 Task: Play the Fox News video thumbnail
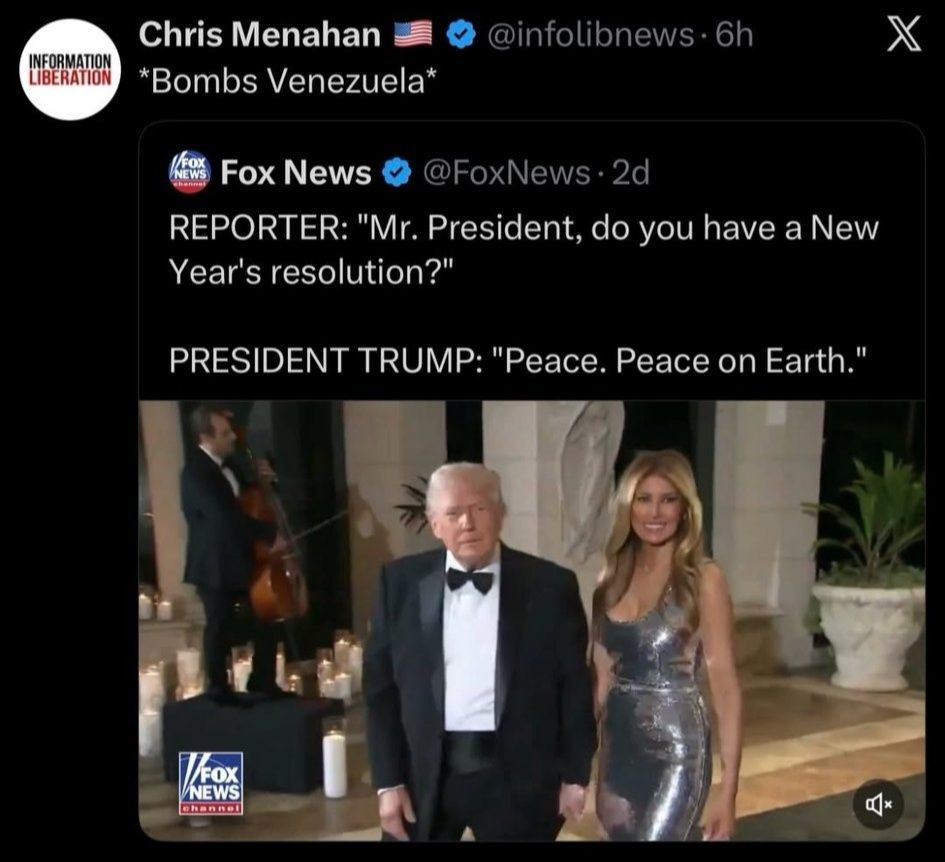click(x=531, y=620)
